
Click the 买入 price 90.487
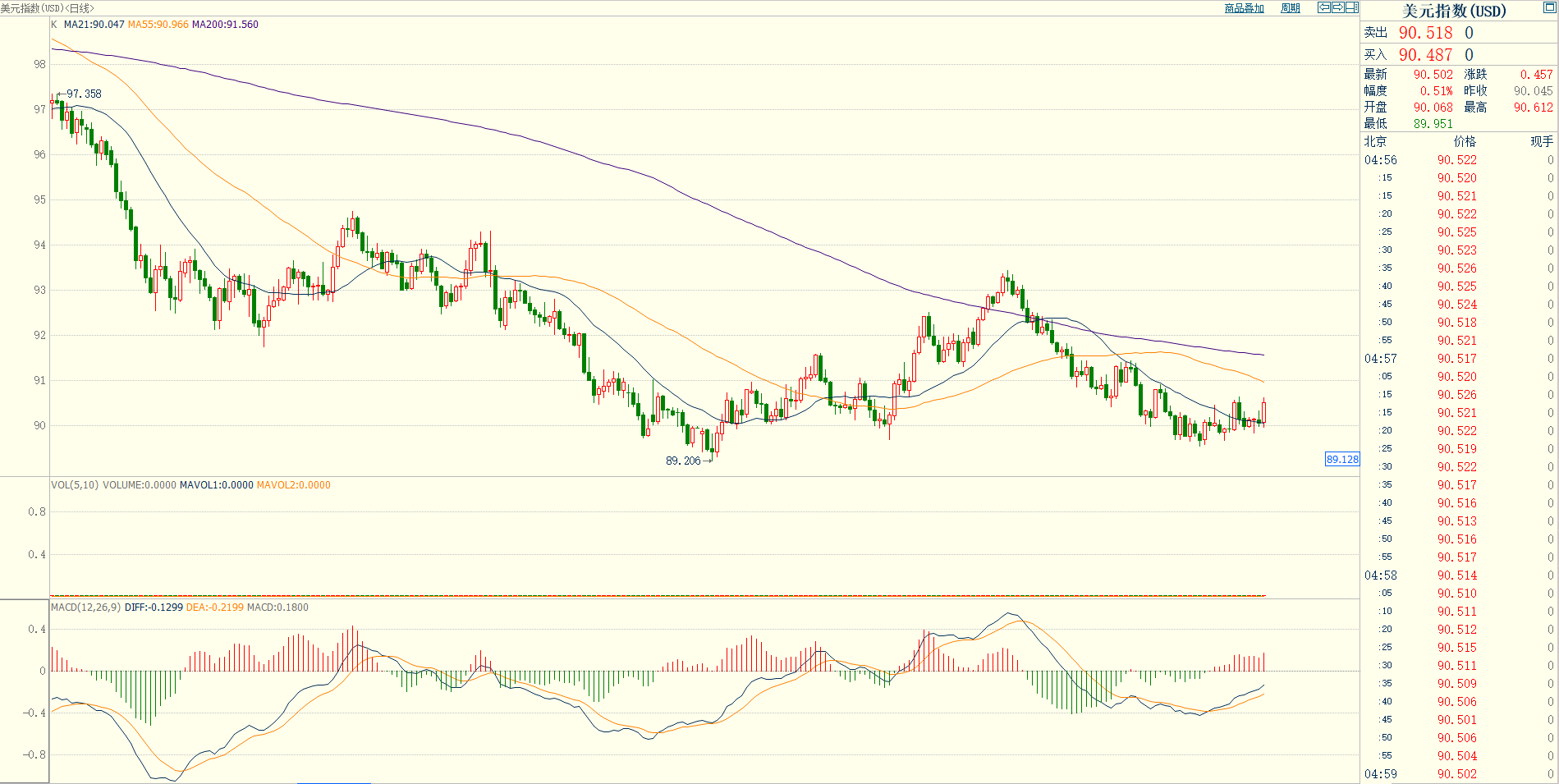tap(1425, 55)
